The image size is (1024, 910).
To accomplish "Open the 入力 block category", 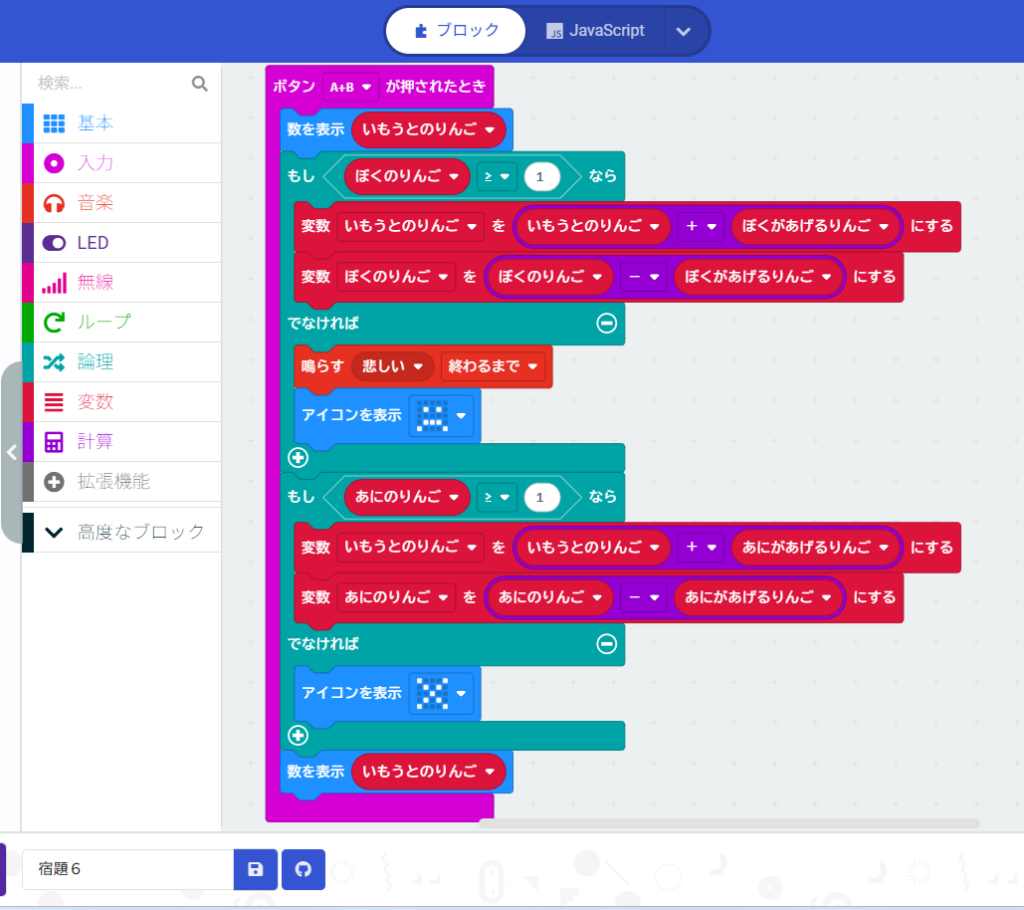I will click(122, 163).
